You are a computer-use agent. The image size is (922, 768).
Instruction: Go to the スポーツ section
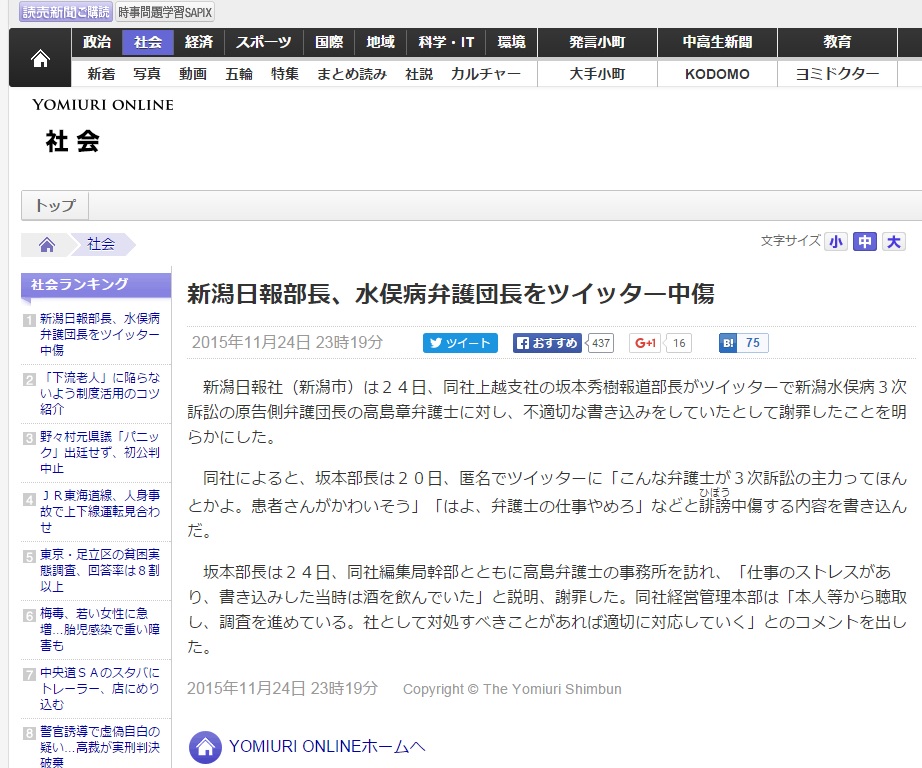pos(263,42)
